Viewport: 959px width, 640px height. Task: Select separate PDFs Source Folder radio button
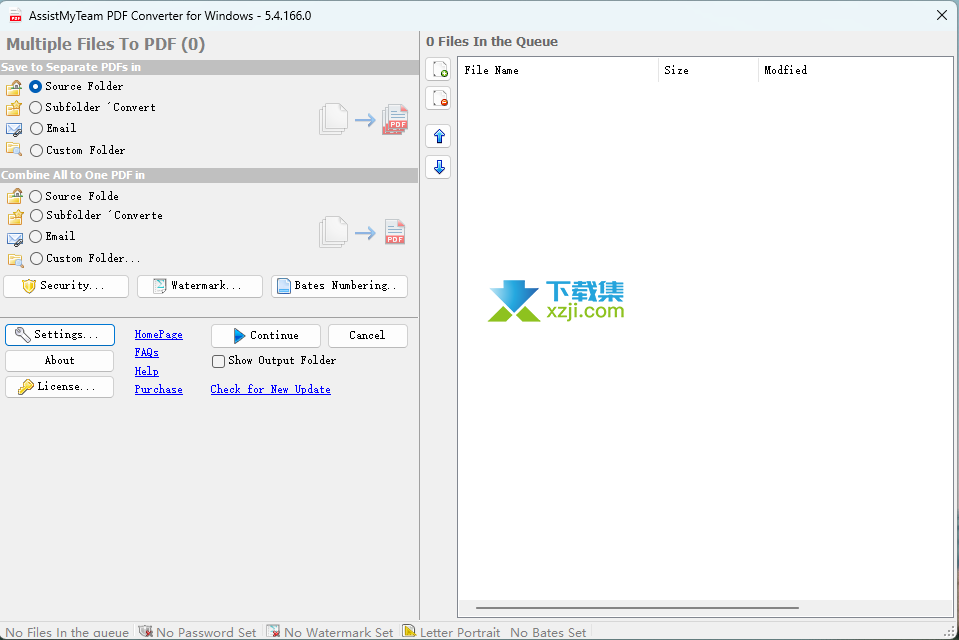point(35,87)
